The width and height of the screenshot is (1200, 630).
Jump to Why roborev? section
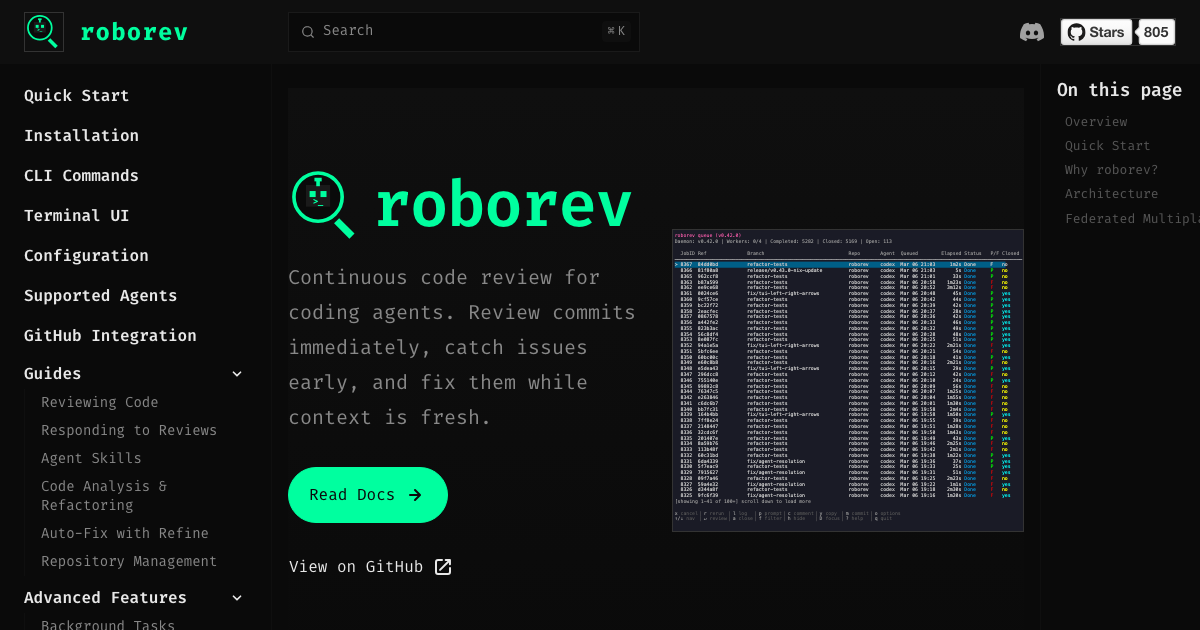coord(1112,170)
